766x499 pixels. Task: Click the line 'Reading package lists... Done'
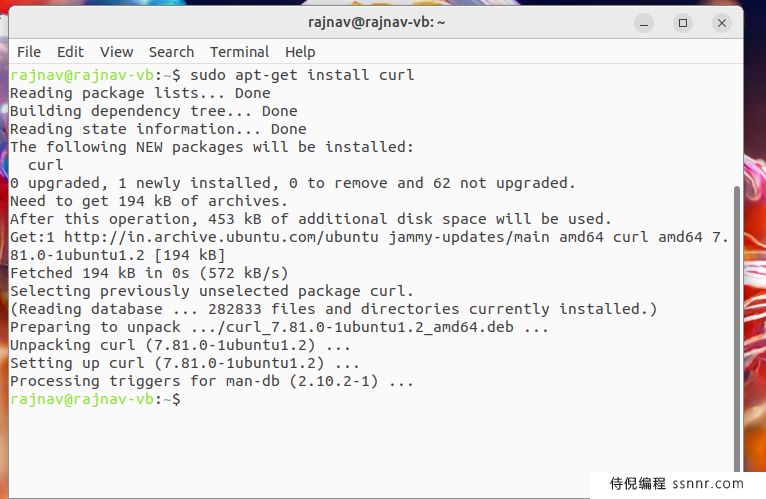tap(140, 93)
